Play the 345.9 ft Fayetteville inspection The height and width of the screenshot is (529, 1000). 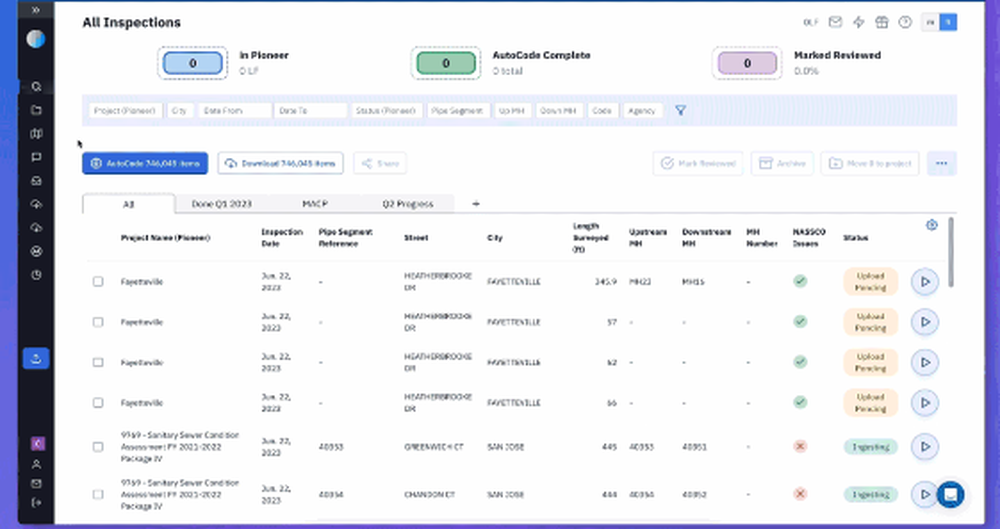click(925, 281)
